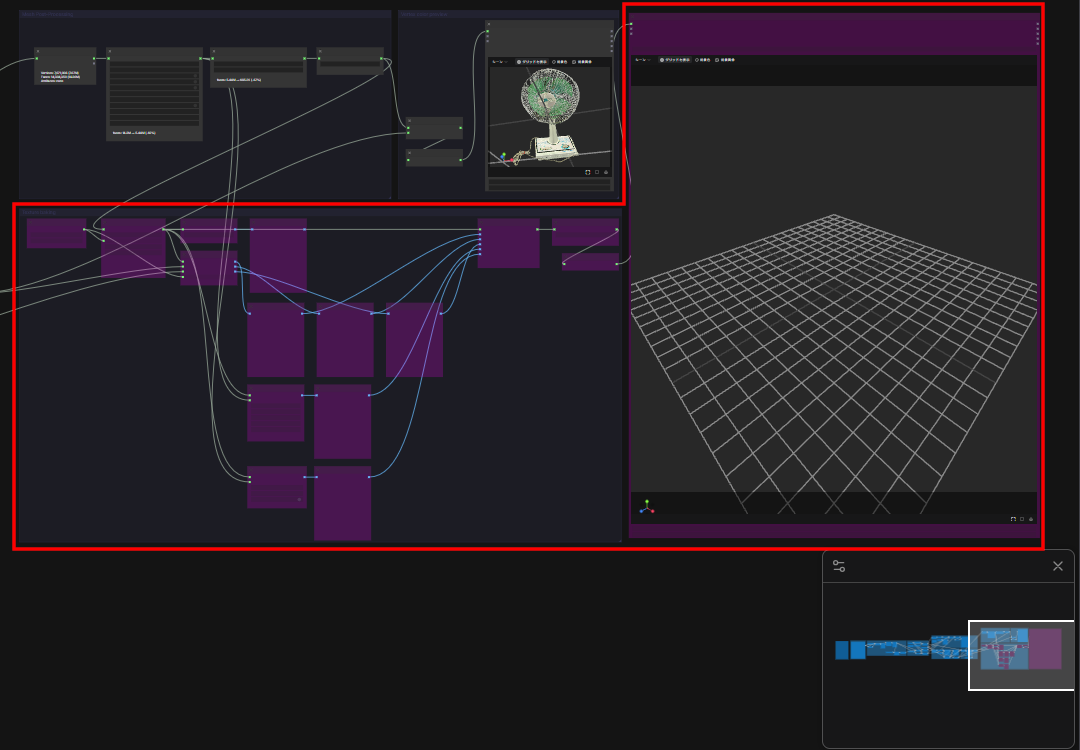Click the expand-view icon under the fan preview
Viewport: 1080px width, 750px height.
588,172
